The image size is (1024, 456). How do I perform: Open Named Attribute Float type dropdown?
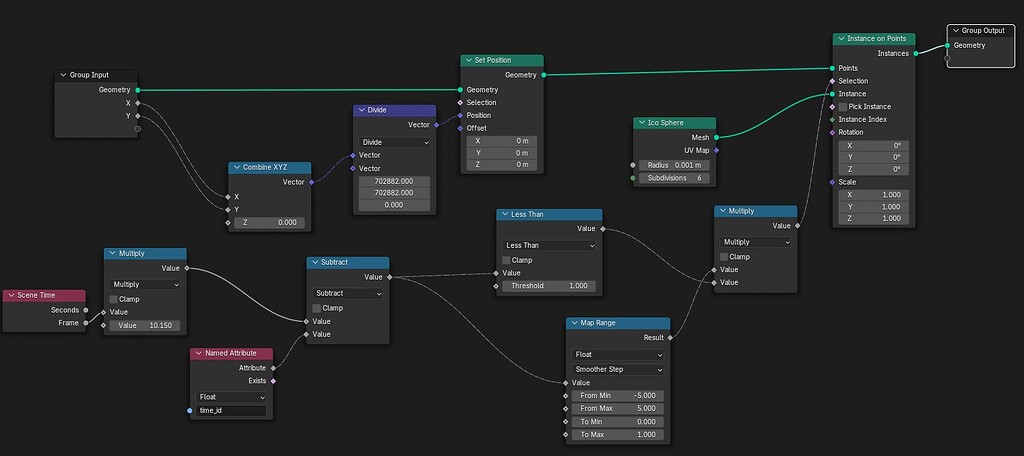click(x=231, y=397)
